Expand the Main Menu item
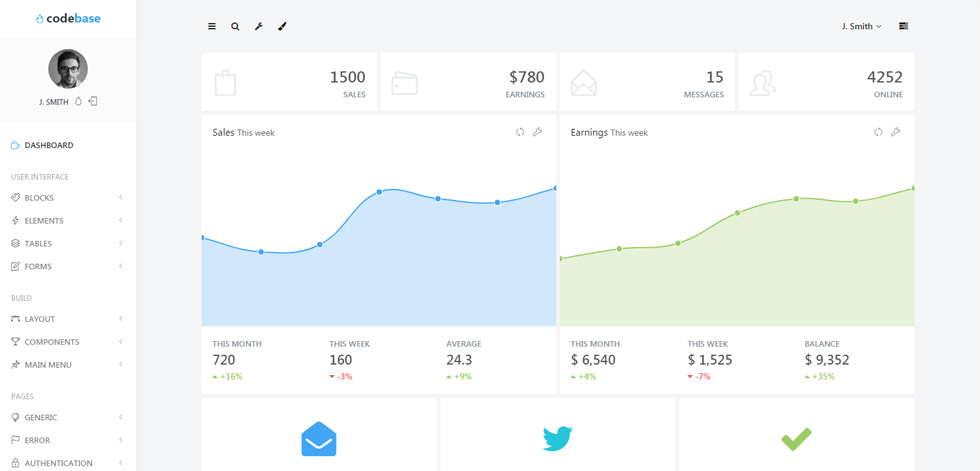The image size is (980, 471). click(68, 365)
